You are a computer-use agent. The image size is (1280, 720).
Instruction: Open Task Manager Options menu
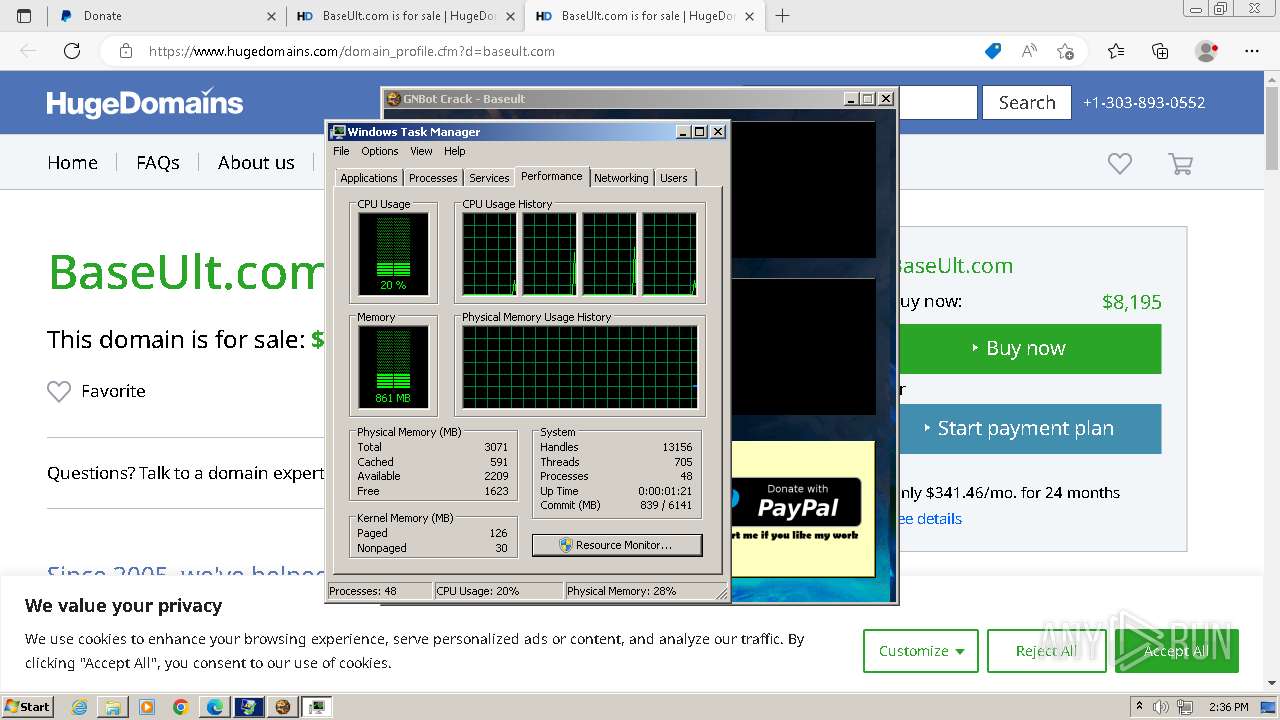380,151
